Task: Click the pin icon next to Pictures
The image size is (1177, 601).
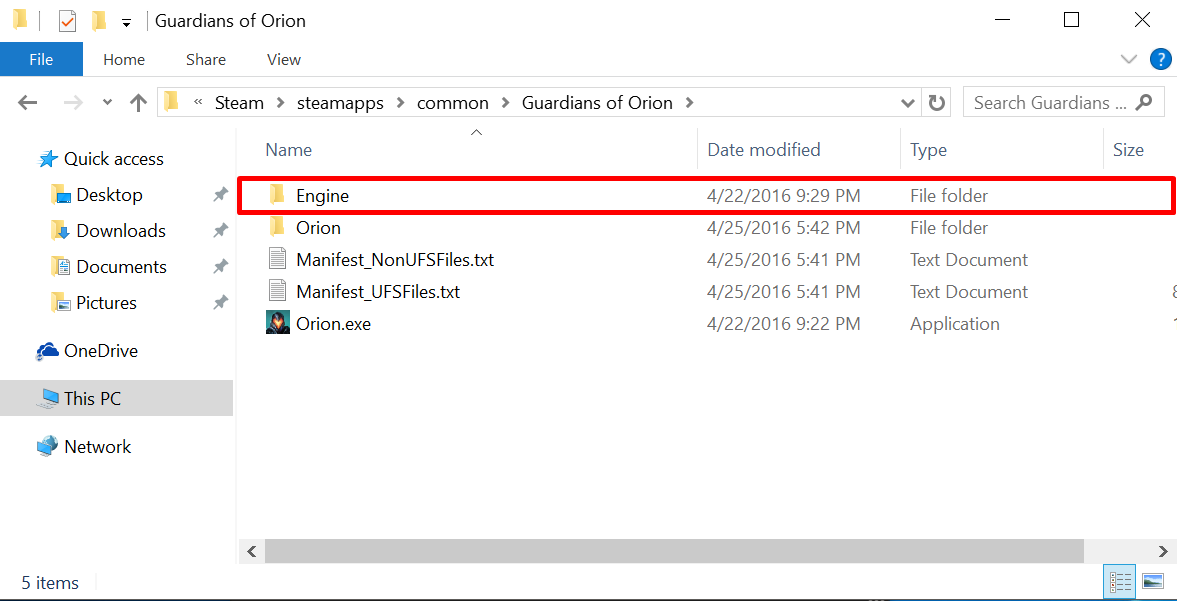Action: tap(220, 303)
